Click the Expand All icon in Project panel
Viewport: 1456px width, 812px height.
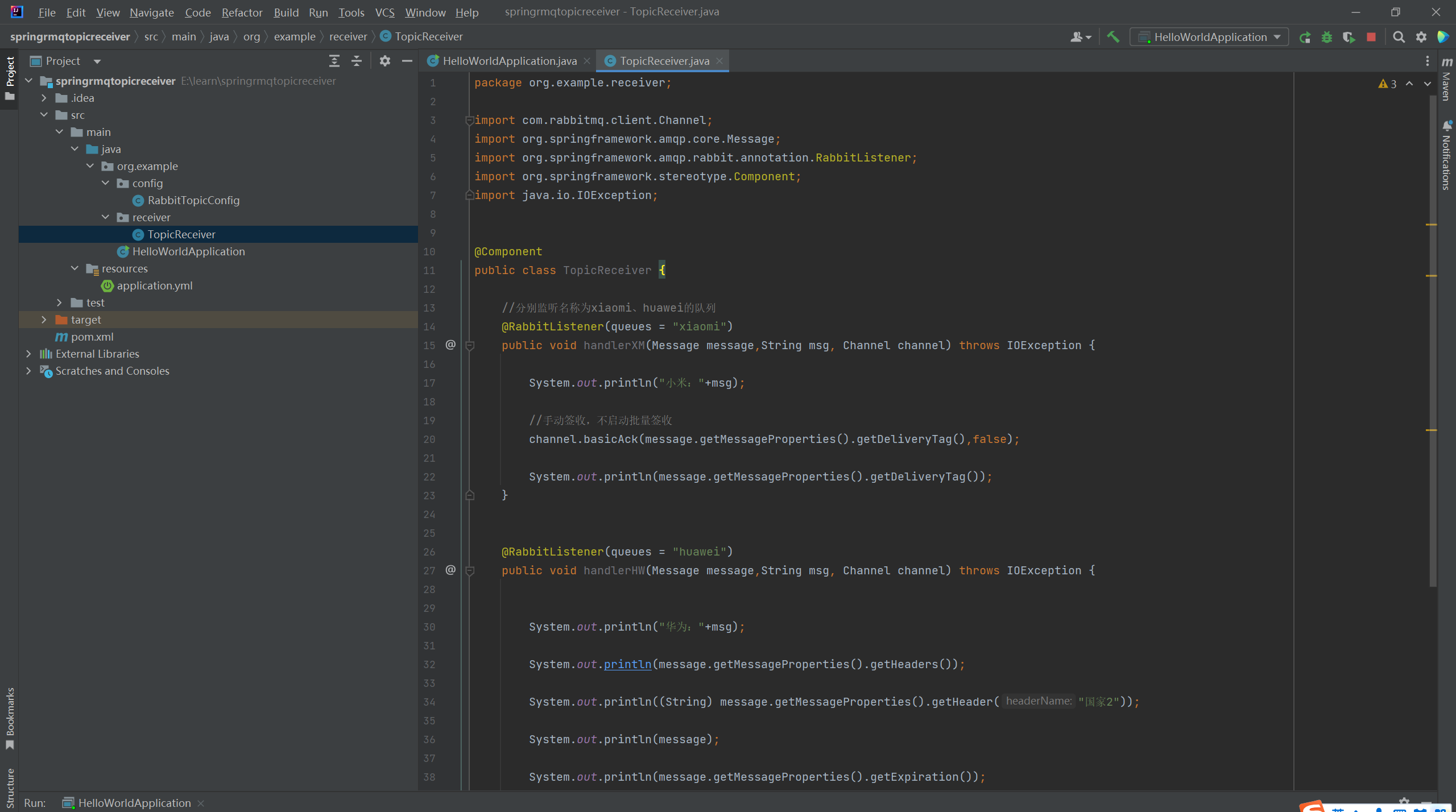[x=334, y=61]
